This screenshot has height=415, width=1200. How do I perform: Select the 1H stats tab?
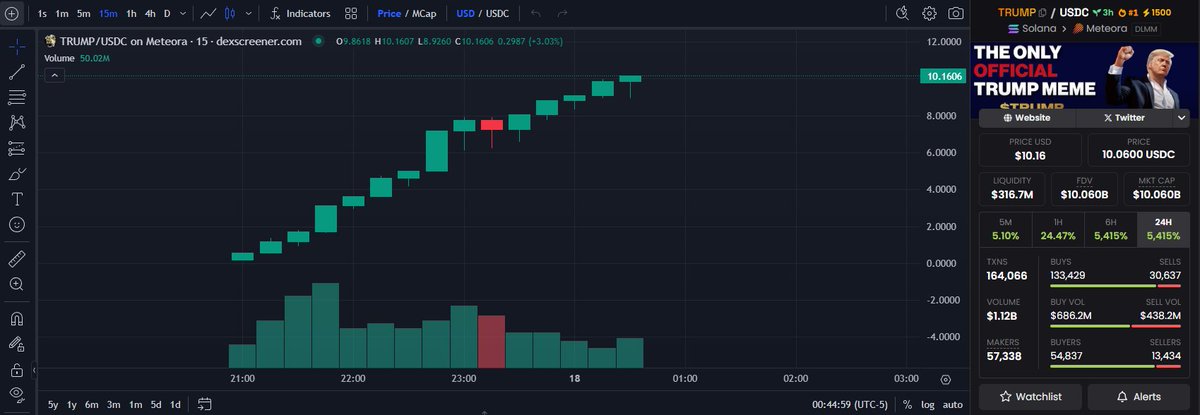tap(1058, 229)
